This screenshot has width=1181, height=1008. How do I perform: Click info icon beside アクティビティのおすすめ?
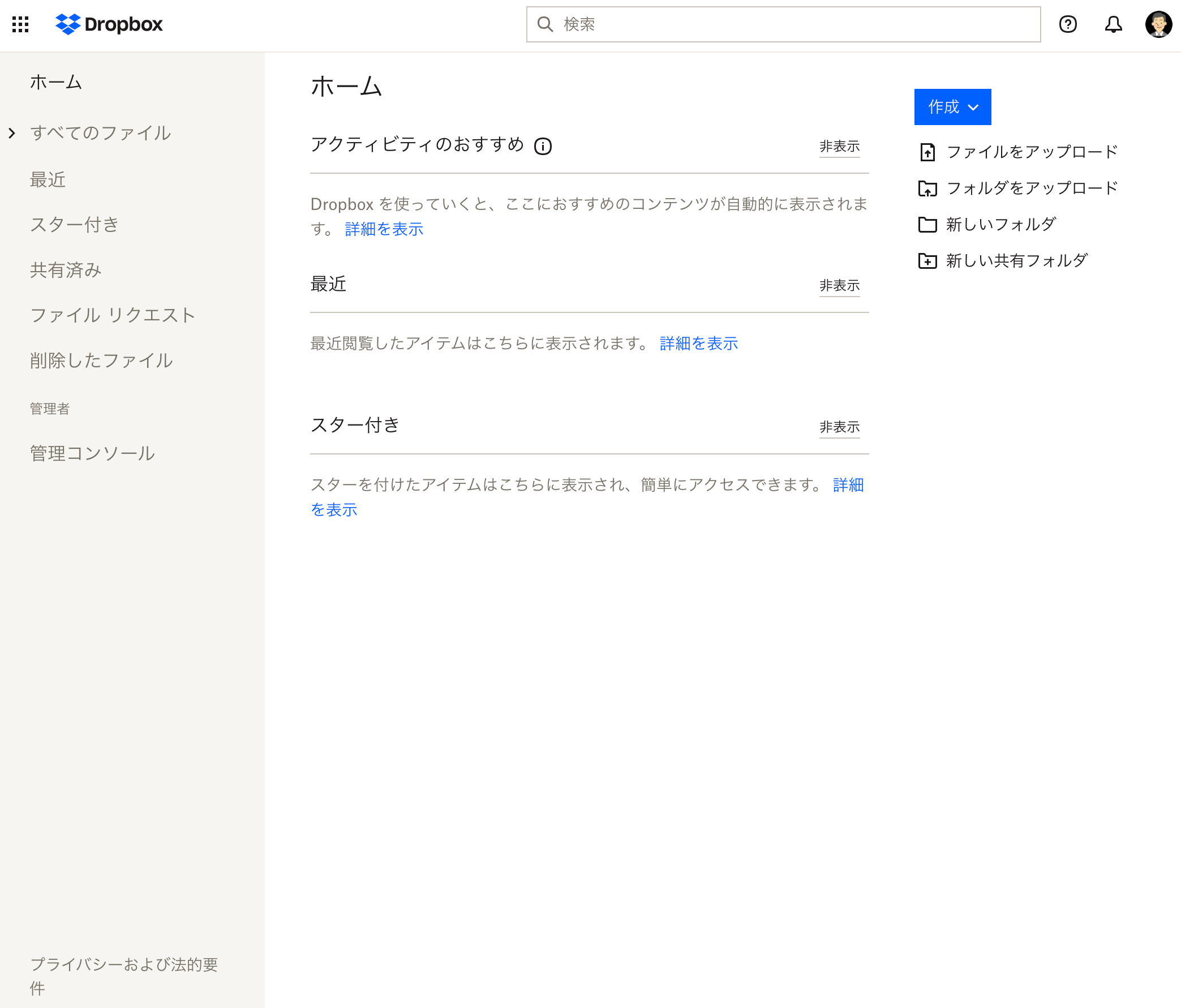coord(543,147)
